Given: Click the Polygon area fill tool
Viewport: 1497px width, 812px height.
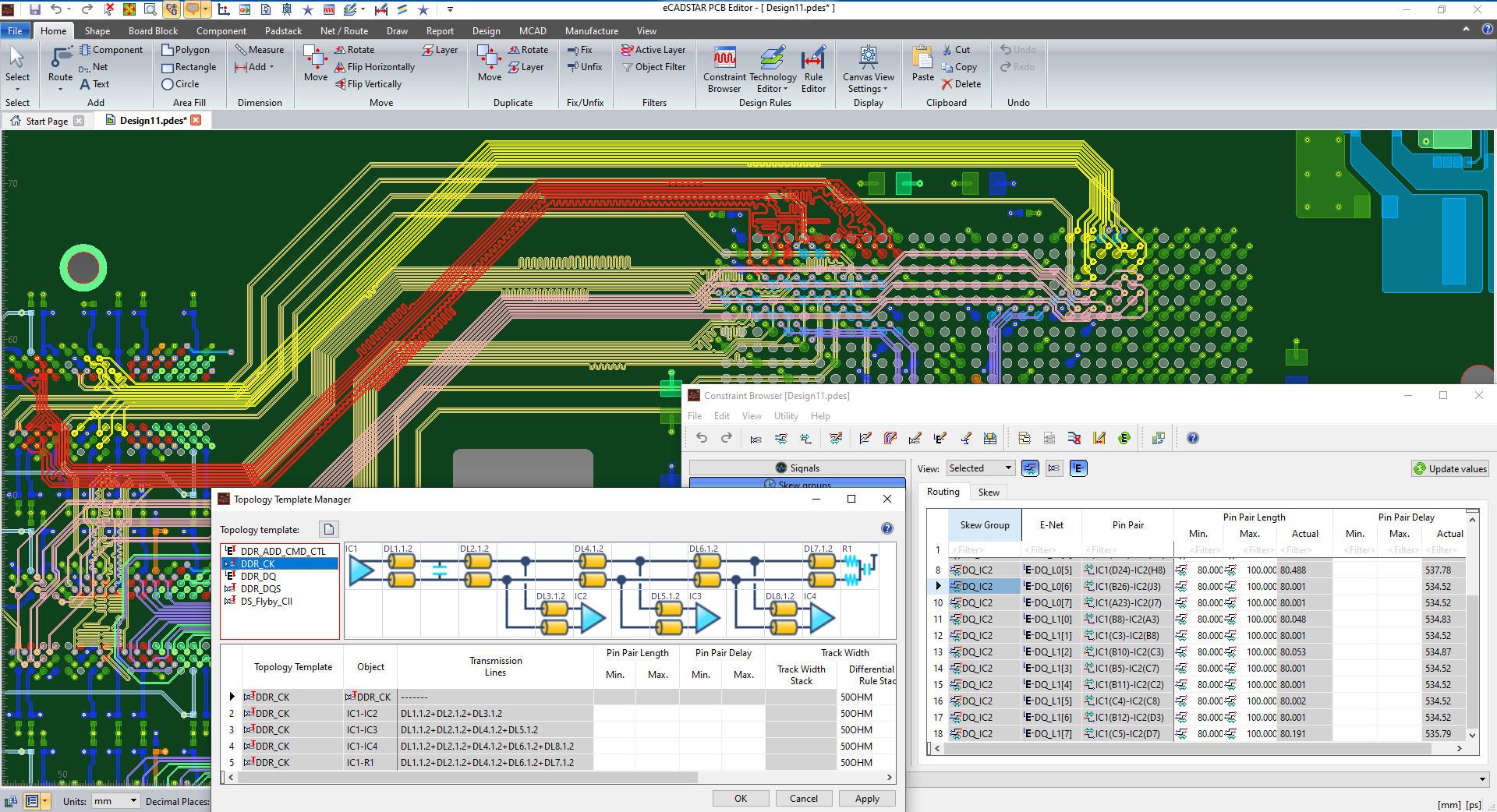Looking at the screenshot, I should click(x=186, y=50).
